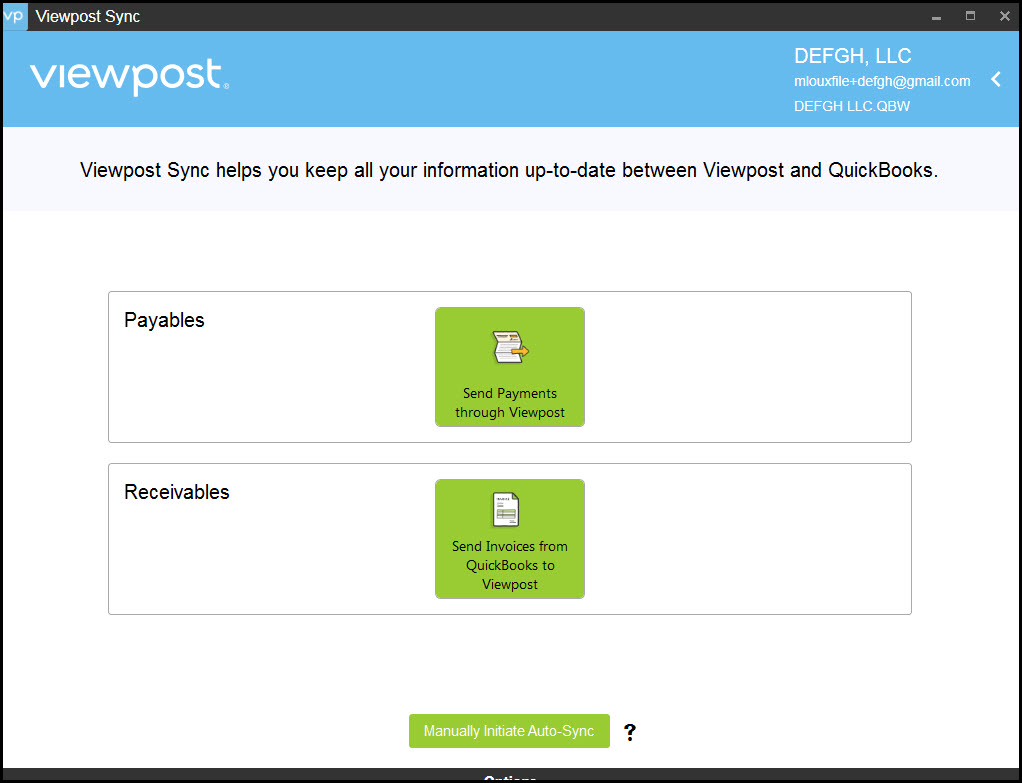
Task: Click Manually Initiate Auto-Sync button
Action: [x=509, y=731]
